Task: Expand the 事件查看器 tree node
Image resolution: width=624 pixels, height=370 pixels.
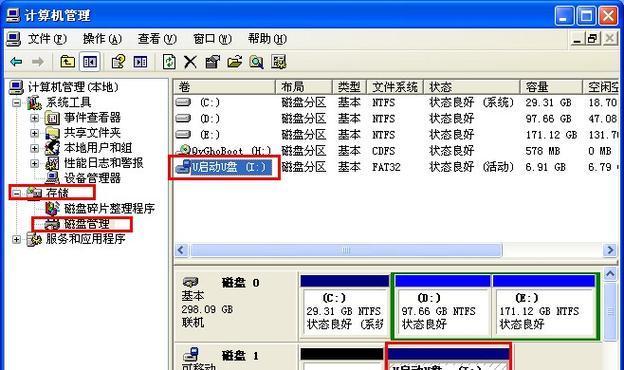Action: 35,118
